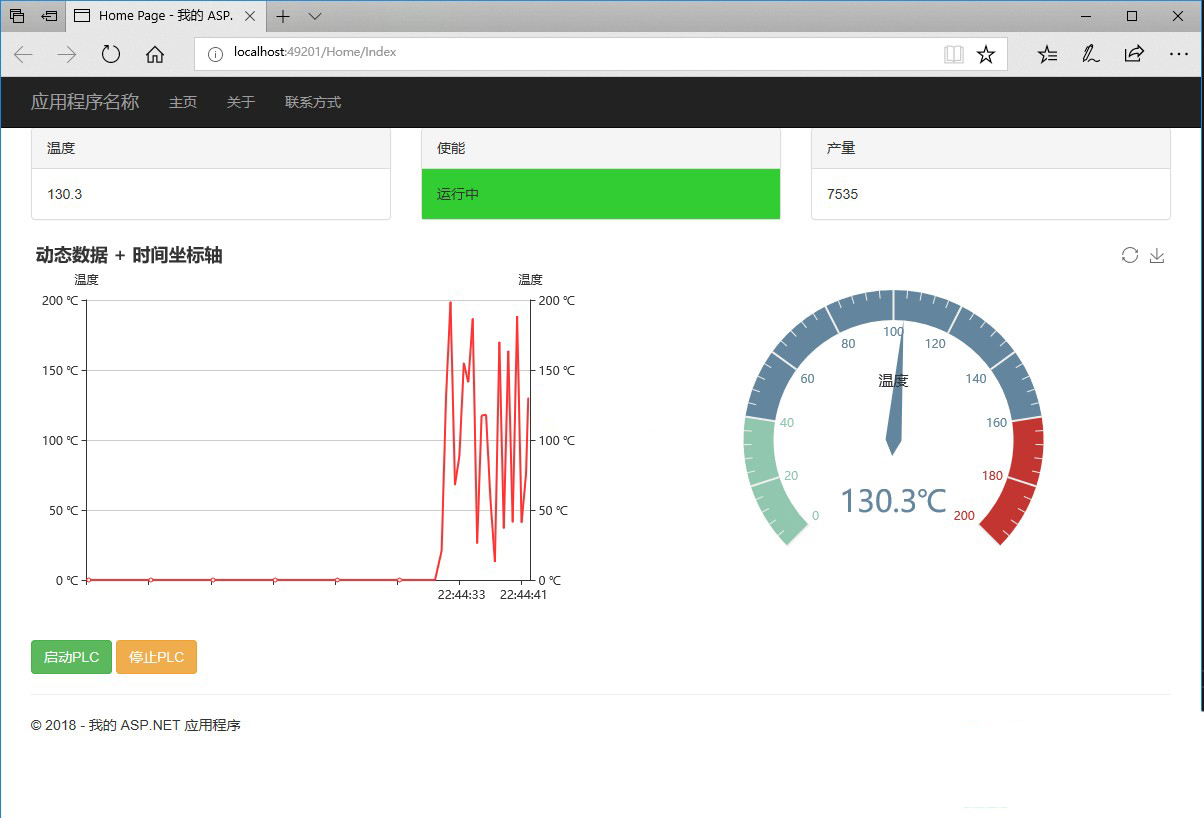Click the gauge reading 130.3℃
1204x818 pixels.
click(x=893, y=500)
